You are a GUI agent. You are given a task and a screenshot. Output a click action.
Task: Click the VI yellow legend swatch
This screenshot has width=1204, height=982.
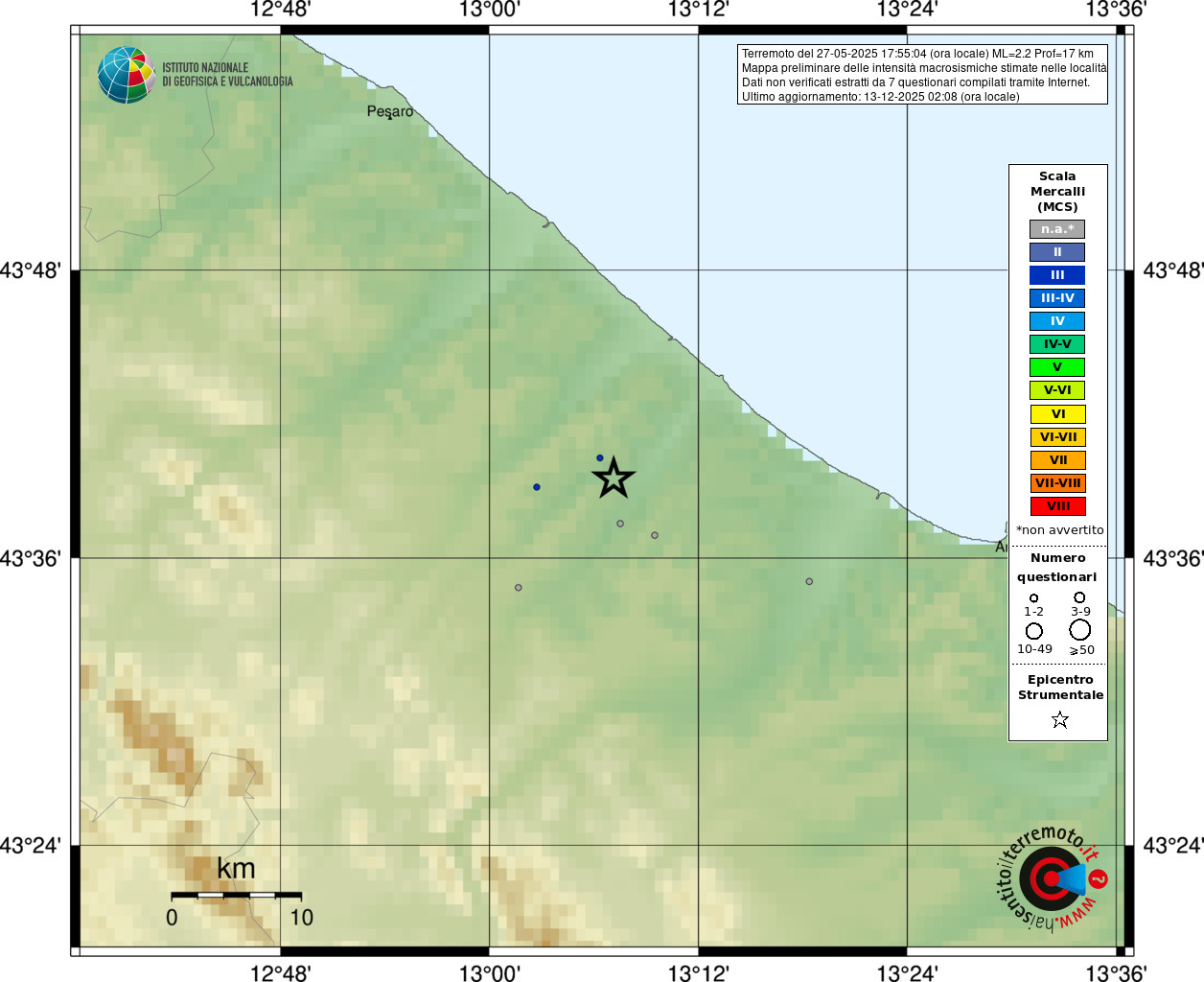1057,414
